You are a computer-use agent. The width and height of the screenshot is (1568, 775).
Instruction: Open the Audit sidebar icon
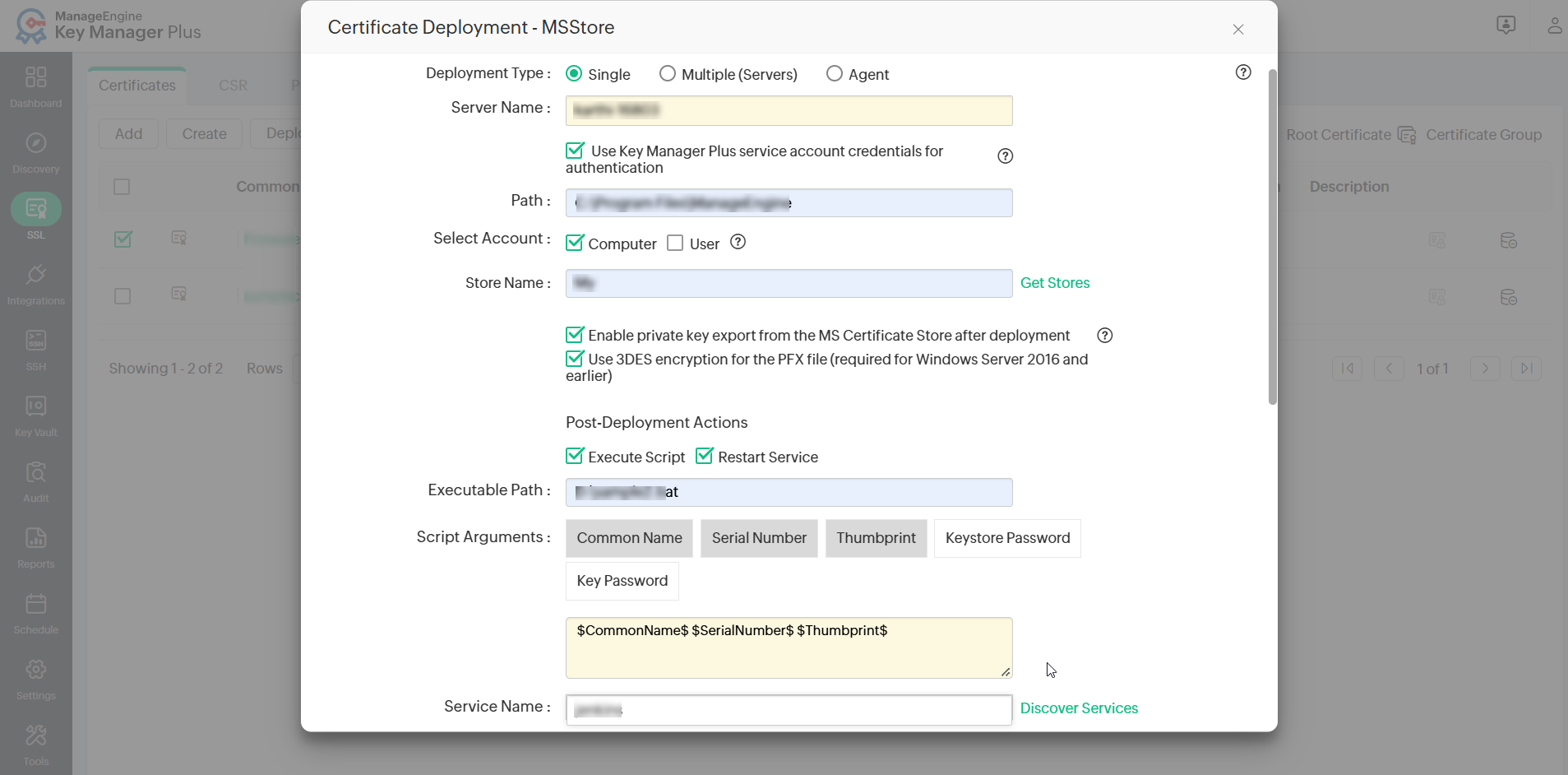pyautogui.click(x=35, y=472)
